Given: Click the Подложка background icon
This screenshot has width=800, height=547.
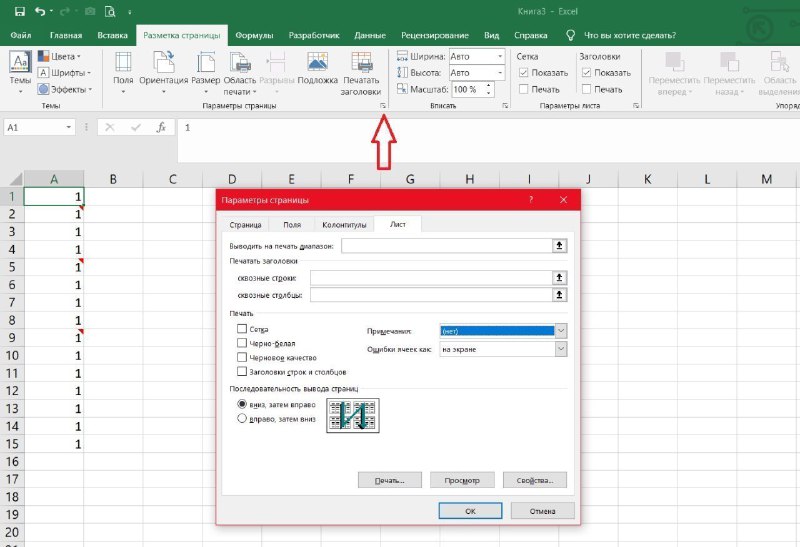Looking at the screenshot, I should pos(317,62).
